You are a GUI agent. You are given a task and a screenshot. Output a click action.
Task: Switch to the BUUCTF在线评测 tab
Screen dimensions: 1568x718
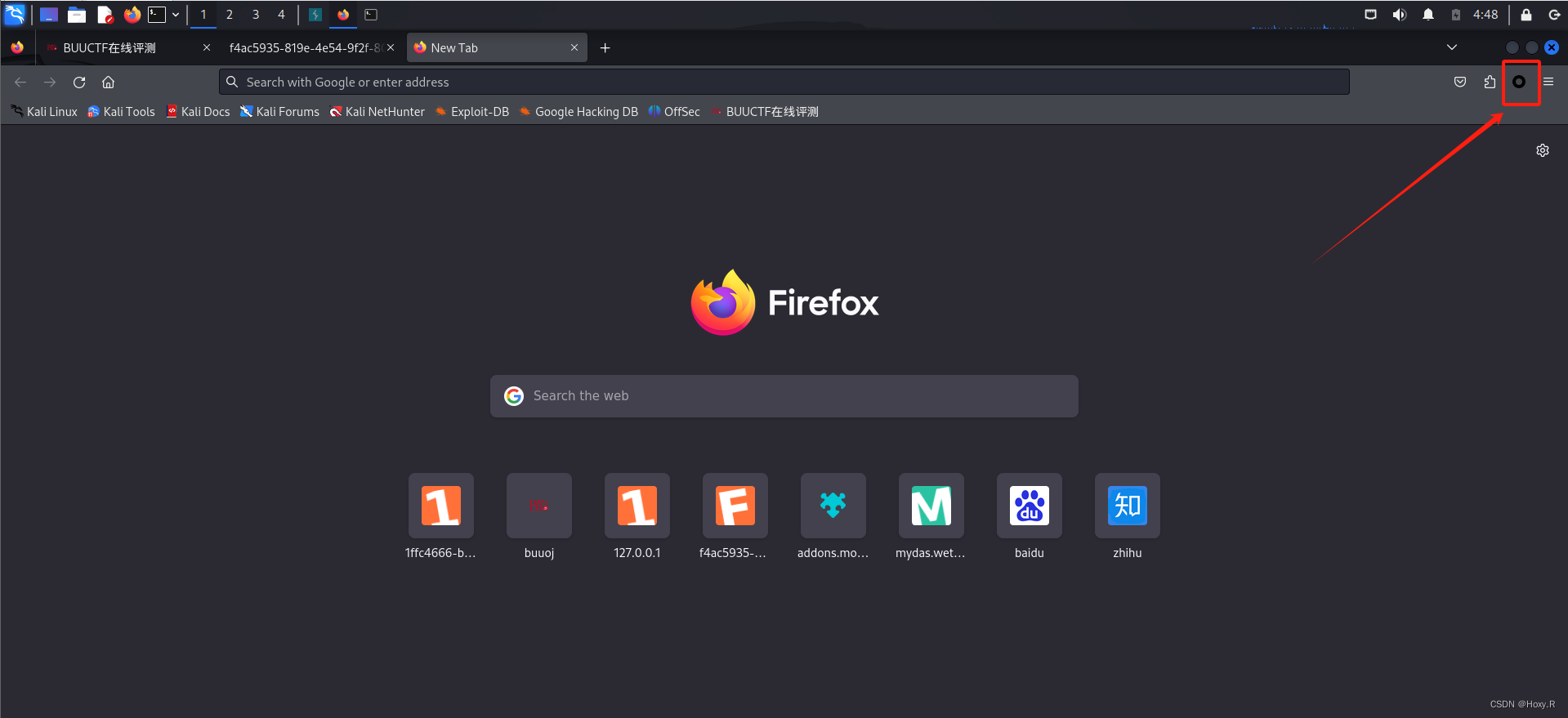(x=127, y=48)
